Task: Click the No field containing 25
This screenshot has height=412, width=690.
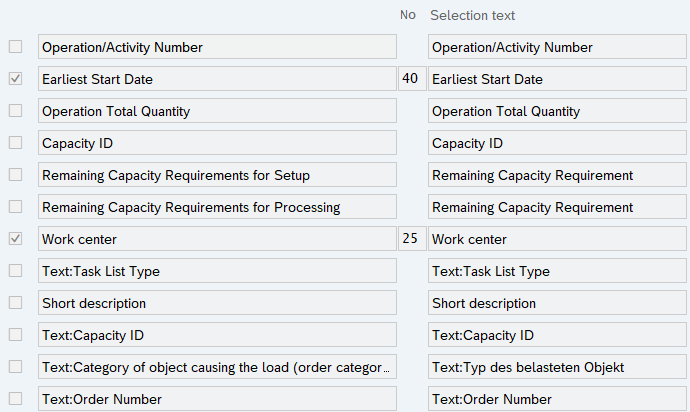Action: [x=409, y=239]
